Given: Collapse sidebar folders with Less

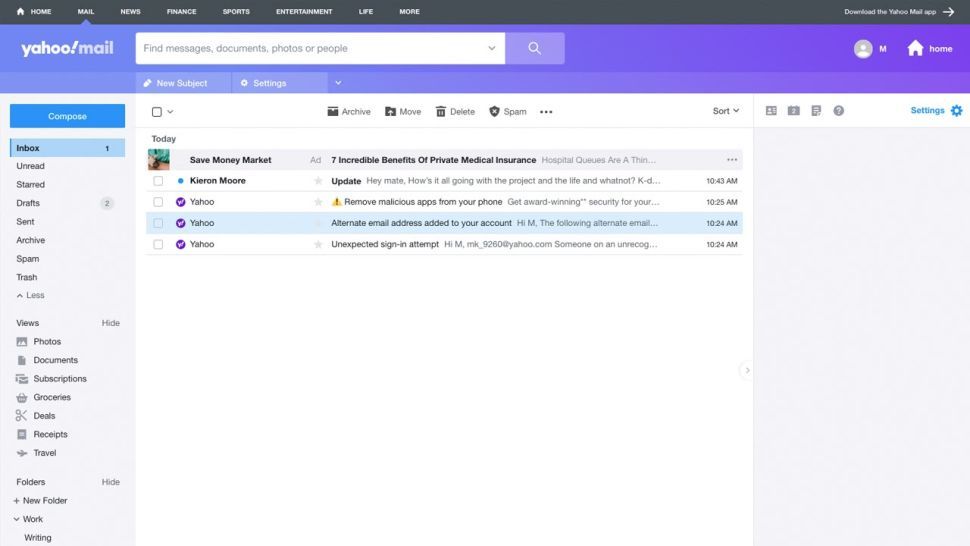Looking at the screenshot, I should pyautogui.click(x=30, y=295).
